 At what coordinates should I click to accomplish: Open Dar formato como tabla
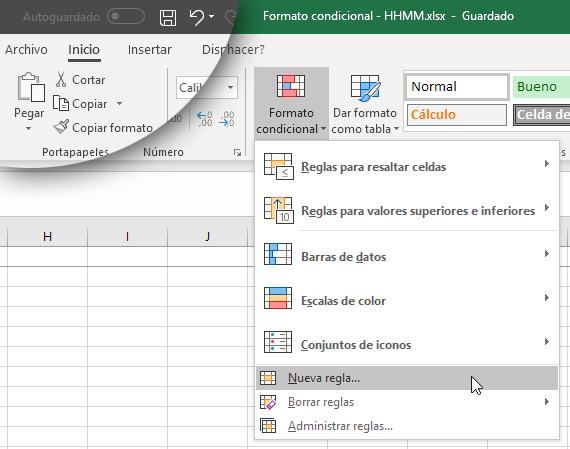coord(365,104)
